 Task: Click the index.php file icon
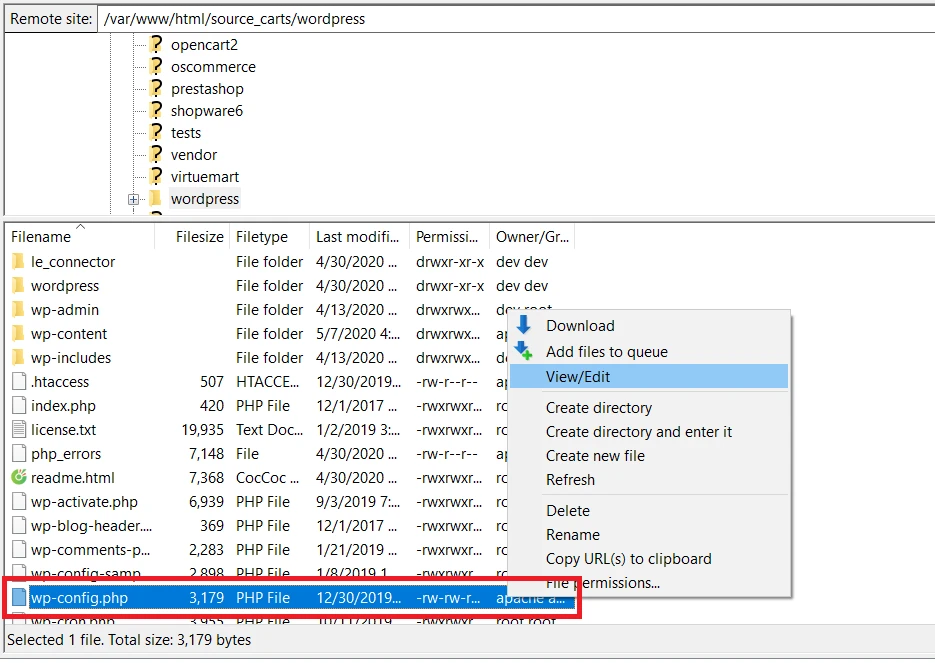coord(19,405)
